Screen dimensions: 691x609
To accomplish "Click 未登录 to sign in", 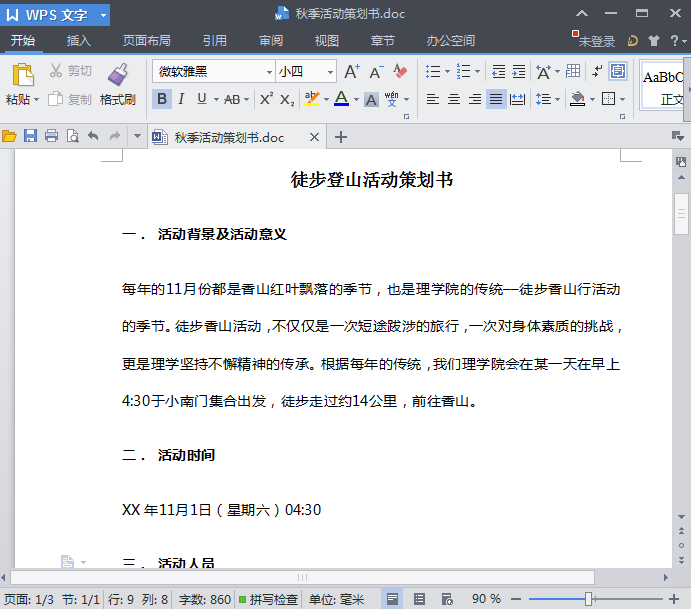I will (597, 41).
